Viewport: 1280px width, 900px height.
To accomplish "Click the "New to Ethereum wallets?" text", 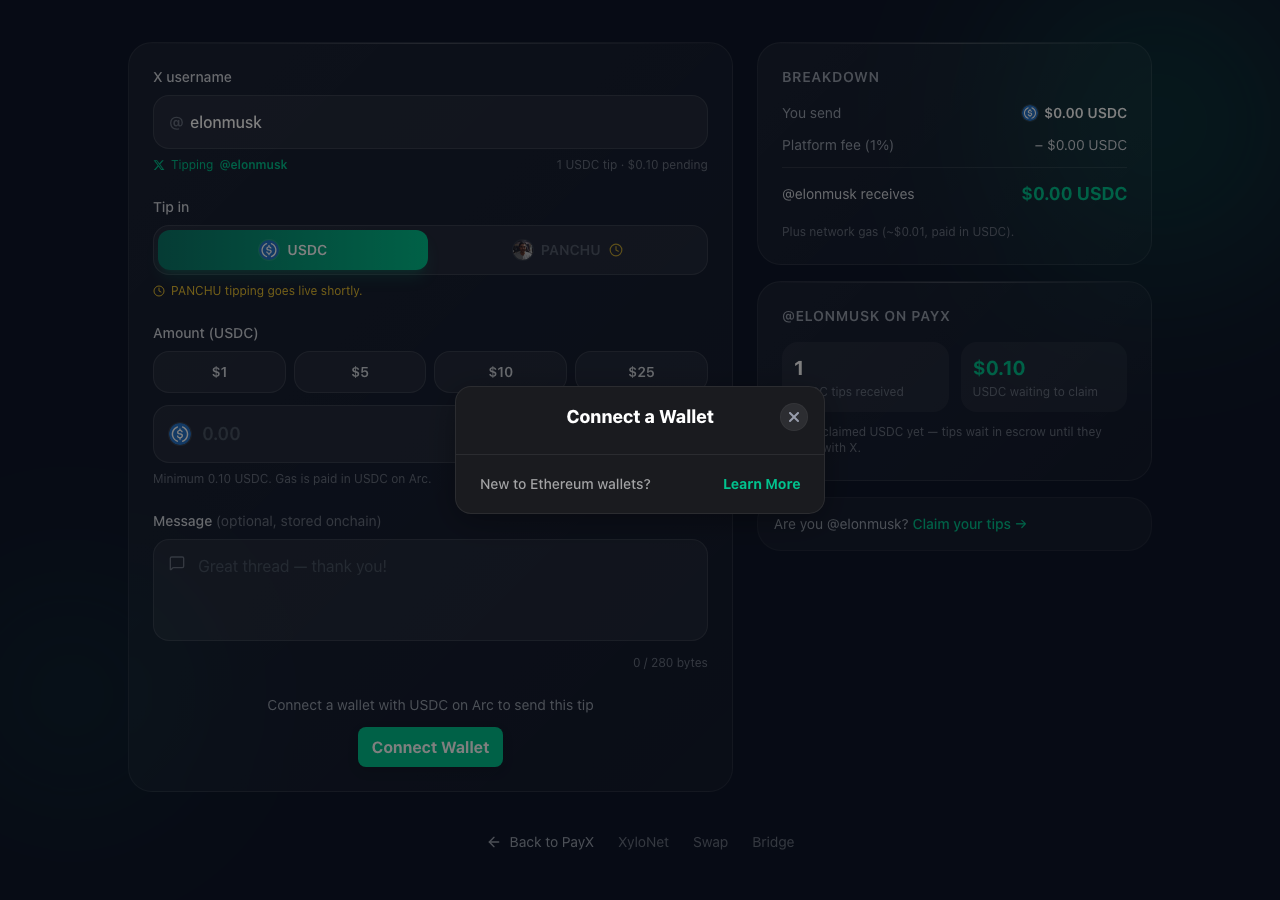I will point(565,484).
